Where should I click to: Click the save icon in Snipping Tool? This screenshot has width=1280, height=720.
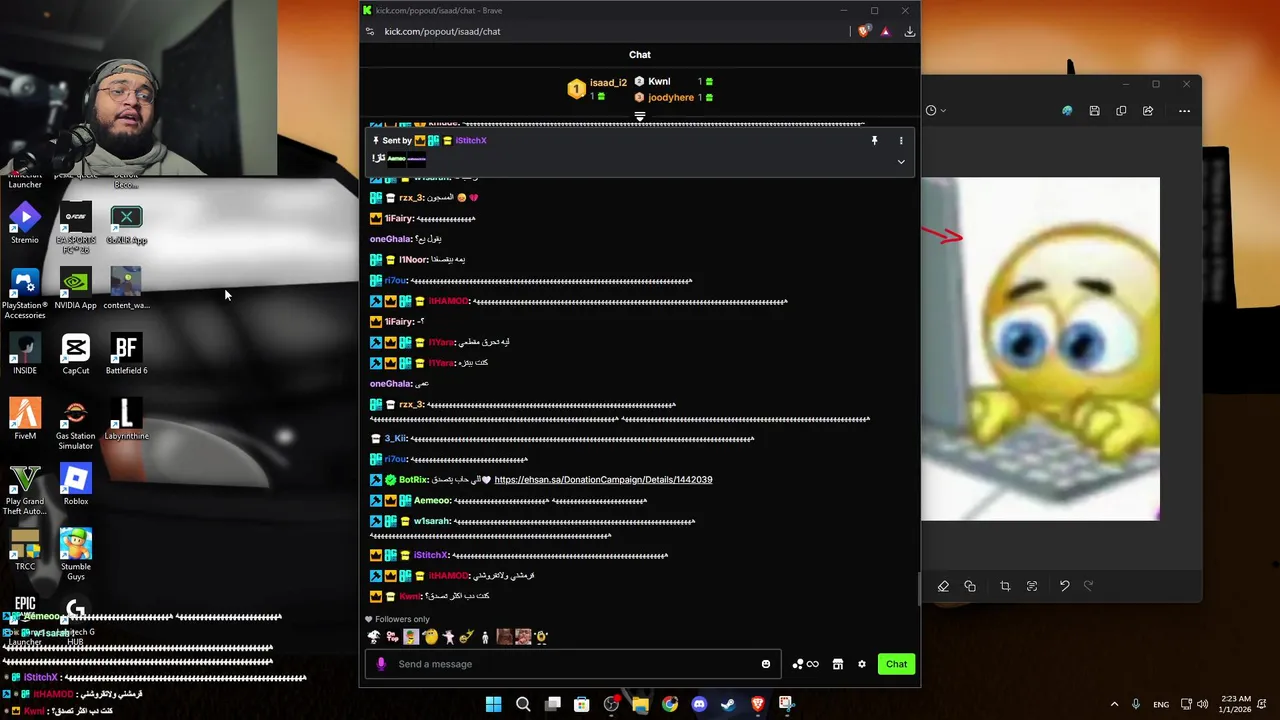tap(1094, 111)
